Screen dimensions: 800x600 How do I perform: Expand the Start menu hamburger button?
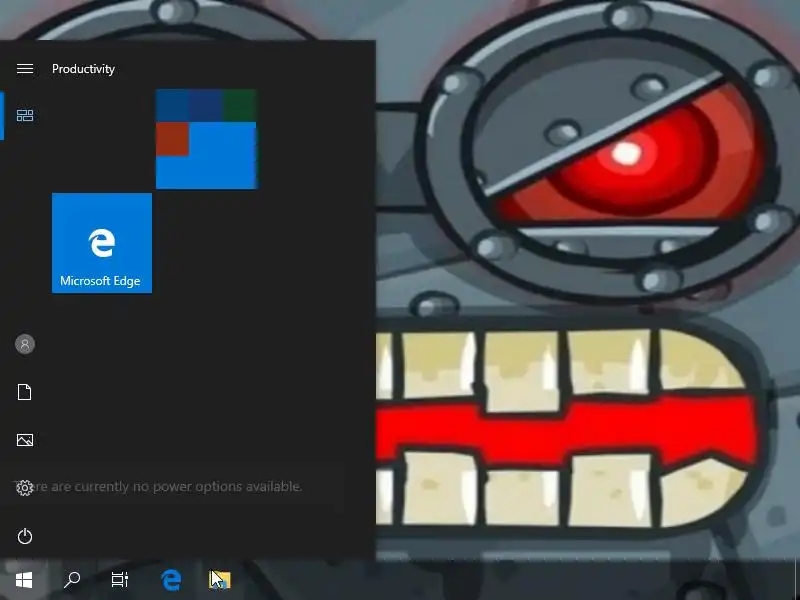tap(24, 68)
